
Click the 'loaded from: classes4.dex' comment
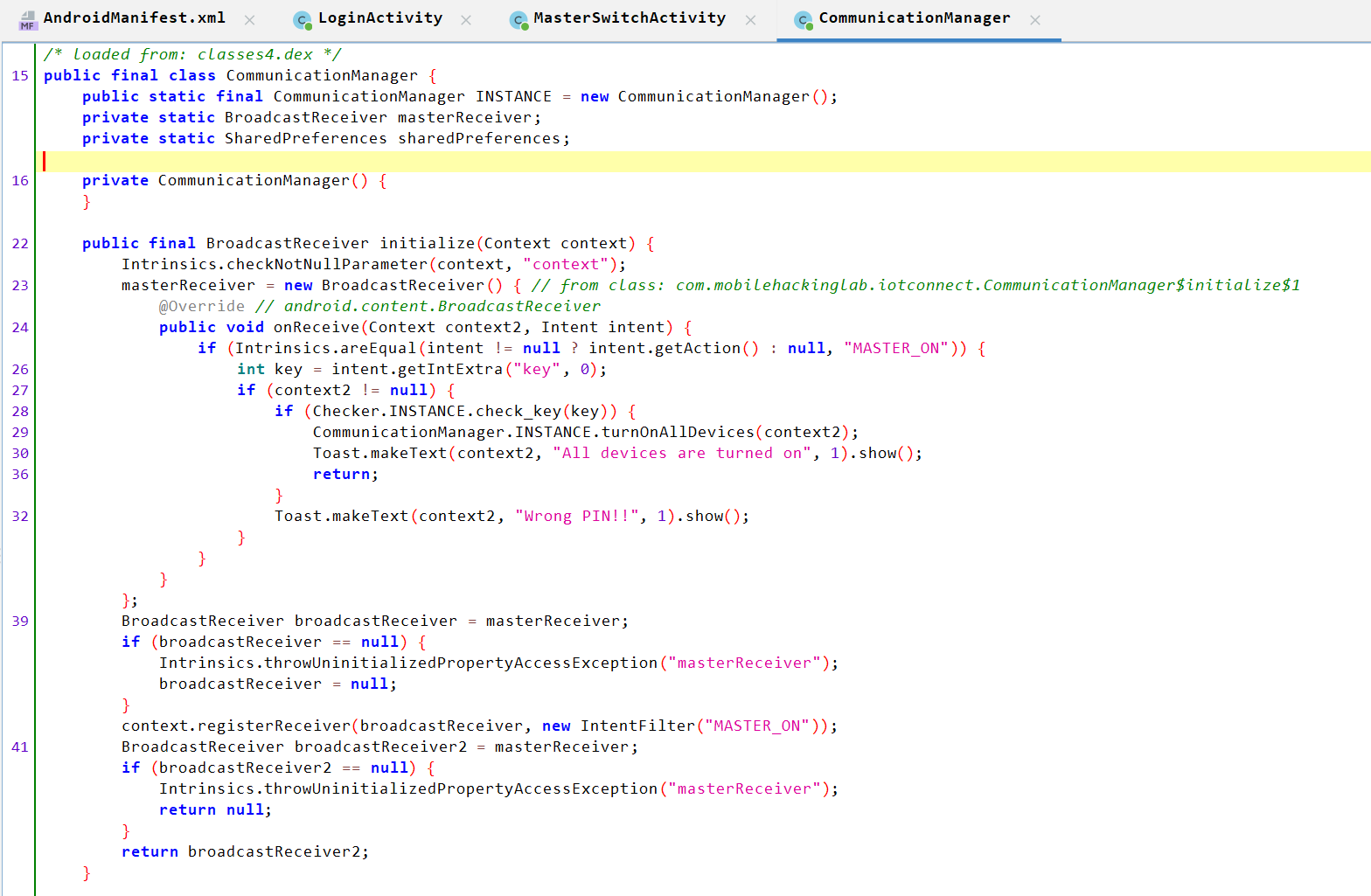click(192, 54)
